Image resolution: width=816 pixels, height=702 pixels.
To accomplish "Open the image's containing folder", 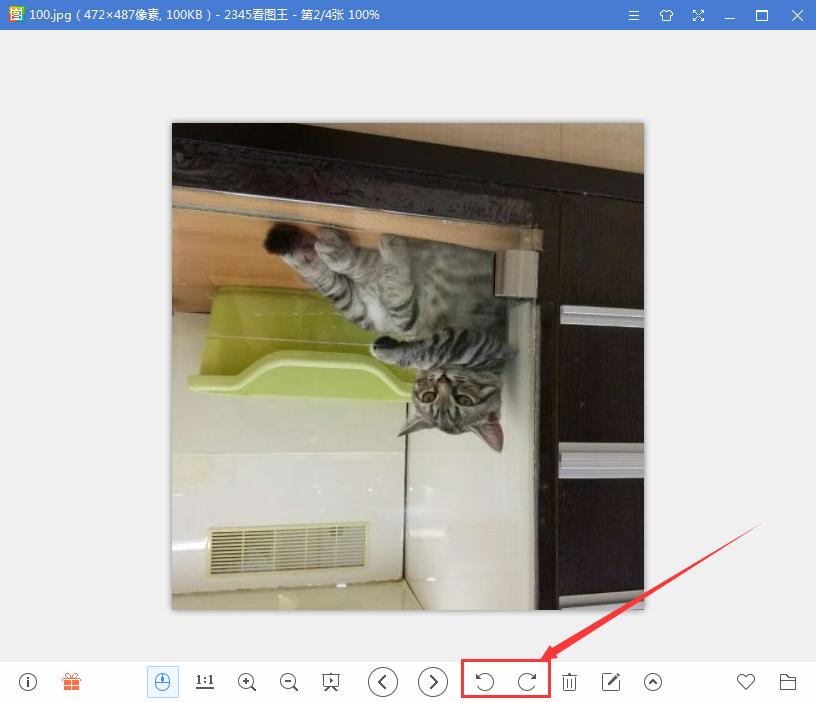I will pos(788,682).
